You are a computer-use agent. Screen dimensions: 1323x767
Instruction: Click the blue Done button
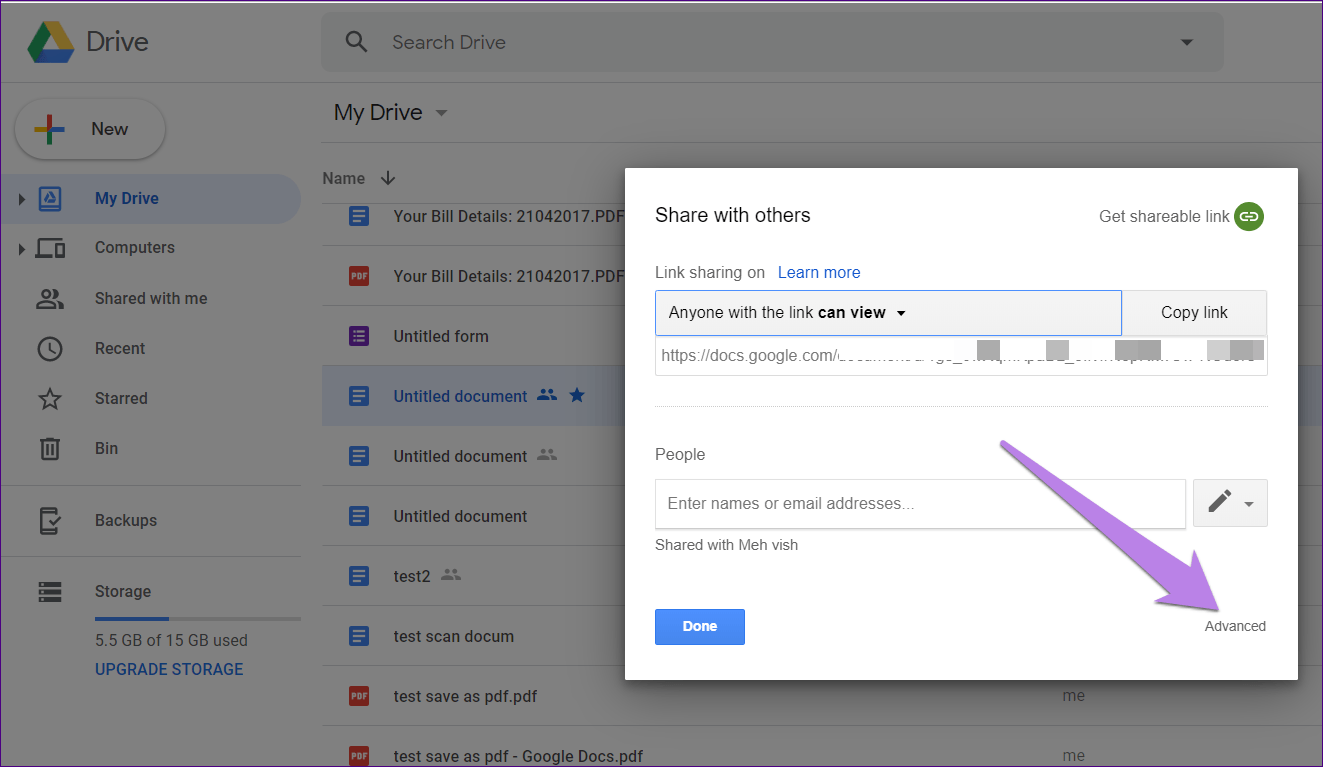point(700,627)
